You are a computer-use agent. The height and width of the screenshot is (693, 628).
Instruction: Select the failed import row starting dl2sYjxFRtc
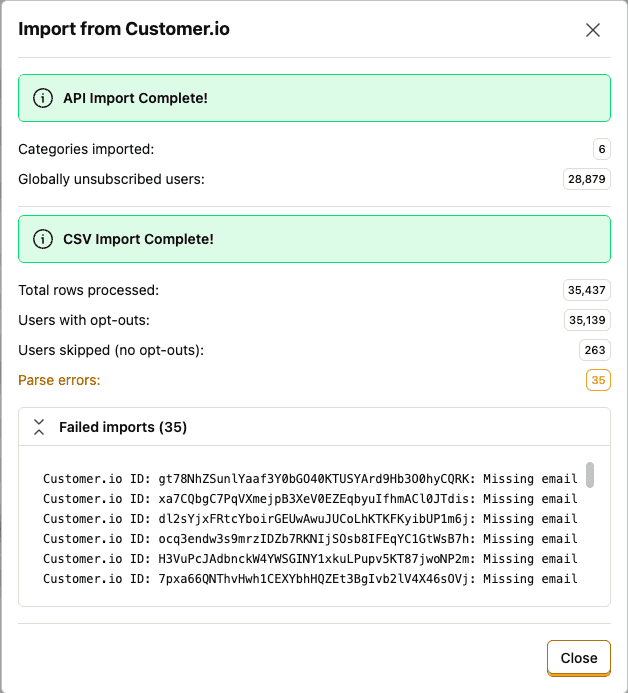click(x=310, y=518)
